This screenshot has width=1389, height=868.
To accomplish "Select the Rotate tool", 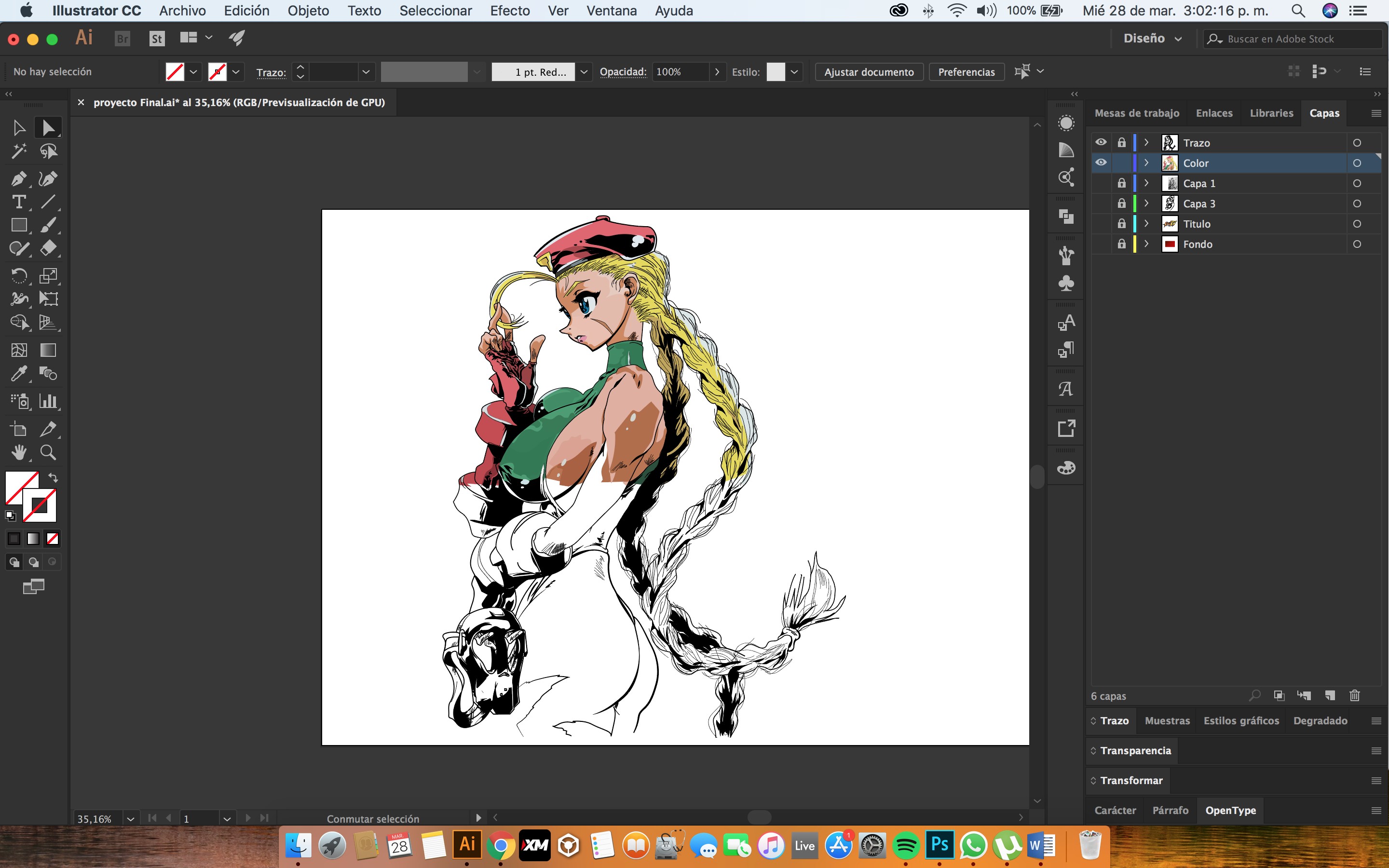I will (18, 275).
